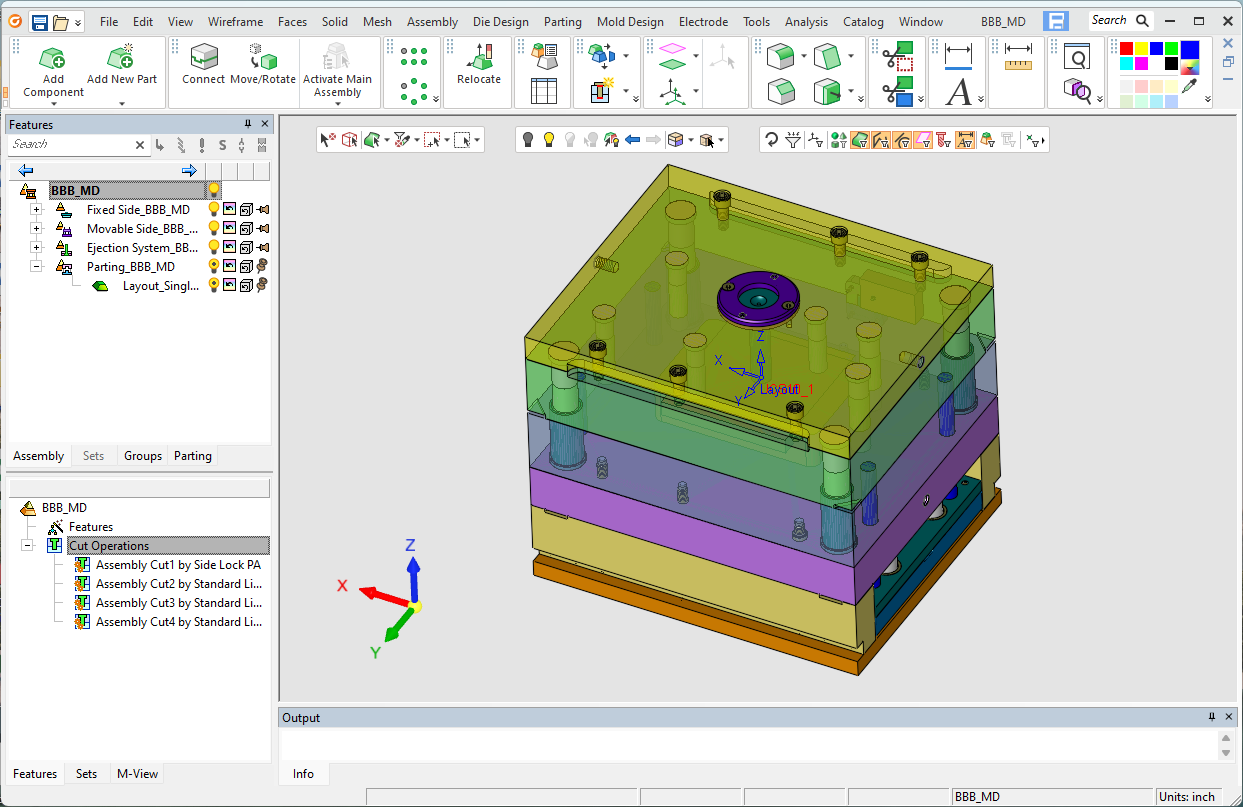Expand the Ejection System_BB tree node
1243x807 pixels.
tap(36, 248)
